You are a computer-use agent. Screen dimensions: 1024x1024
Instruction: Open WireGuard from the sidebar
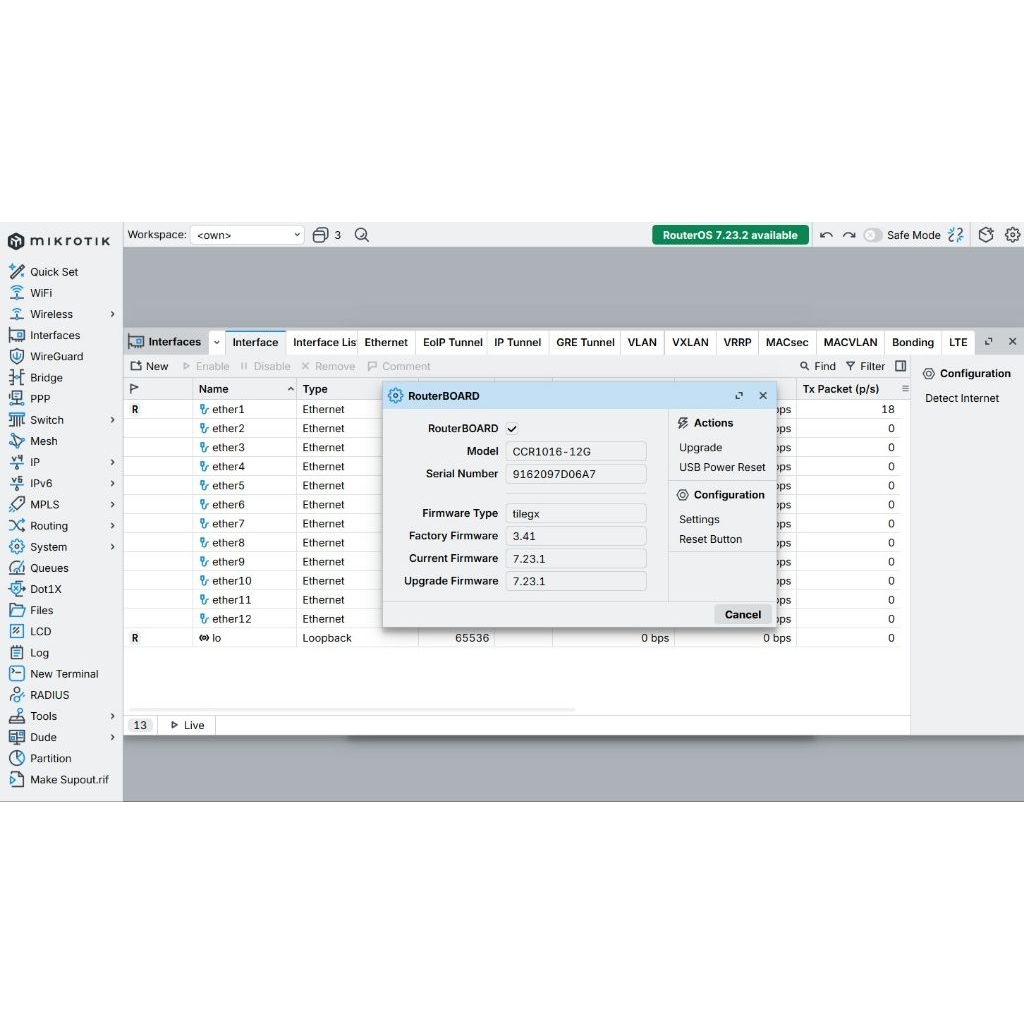[56, 356]
